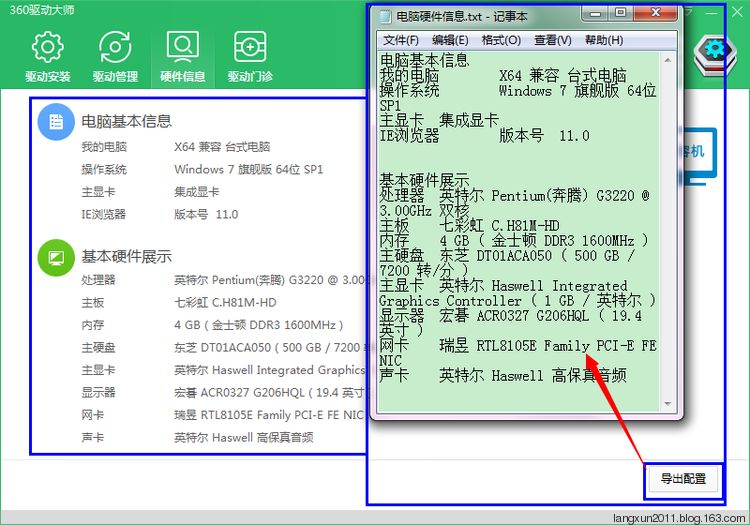Close the Notepad window
The width and height of the screenshot is (750, 525).
click(x=655, y=13)
